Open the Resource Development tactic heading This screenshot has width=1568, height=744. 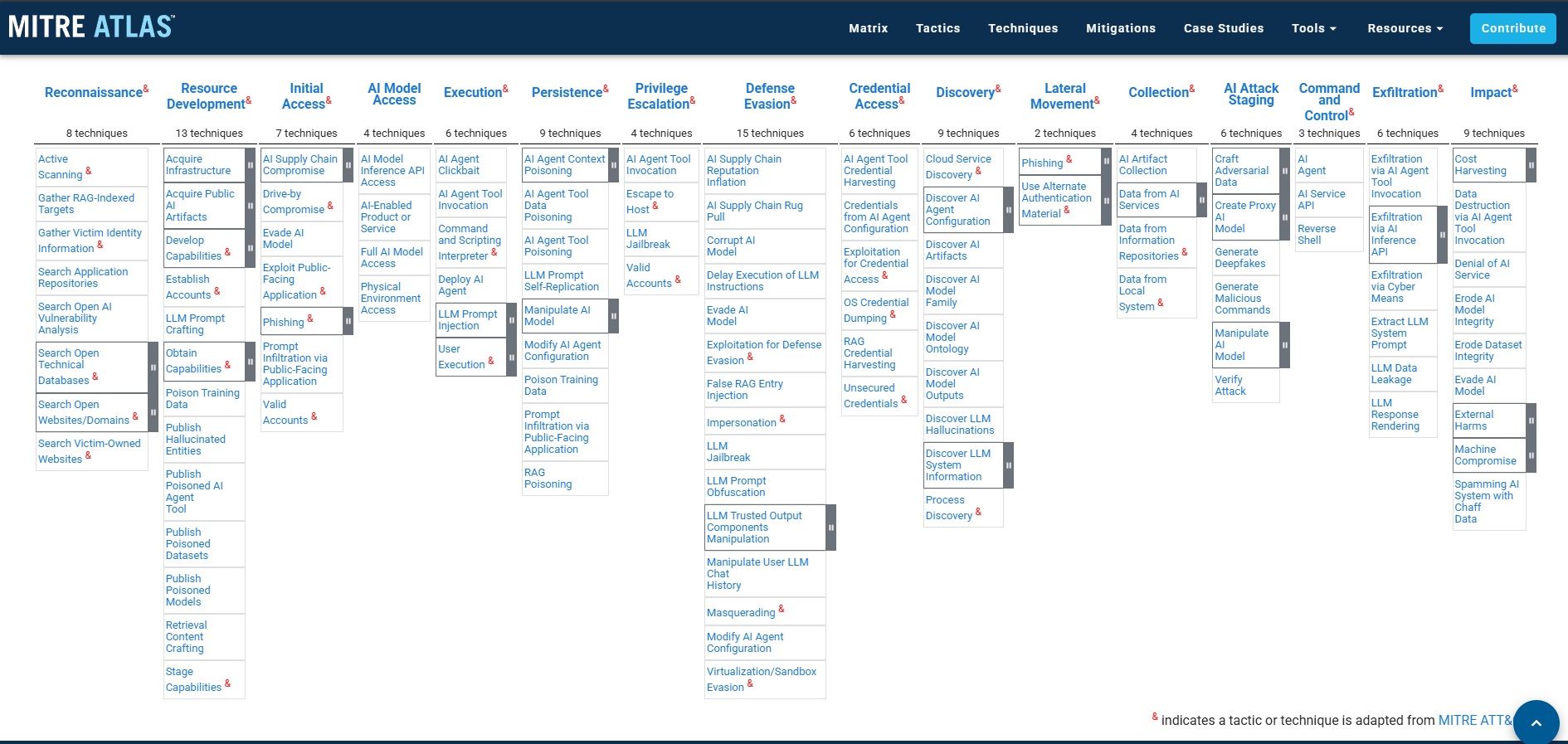click(207, 96)
